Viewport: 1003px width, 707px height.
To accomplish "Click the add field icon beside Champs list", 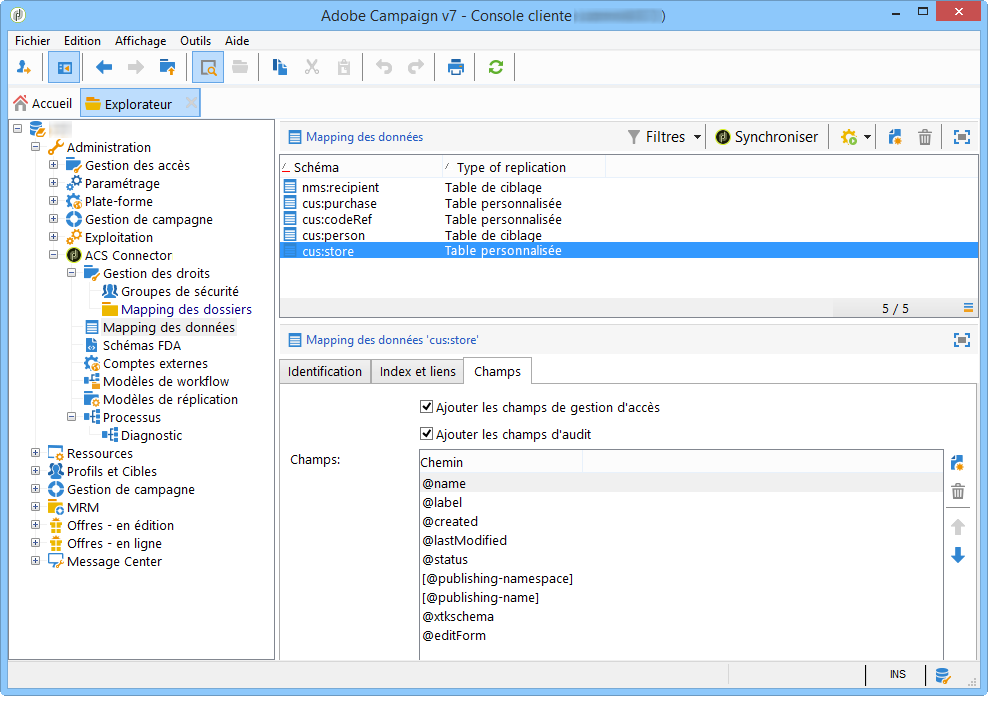I will tap(957, 463).
